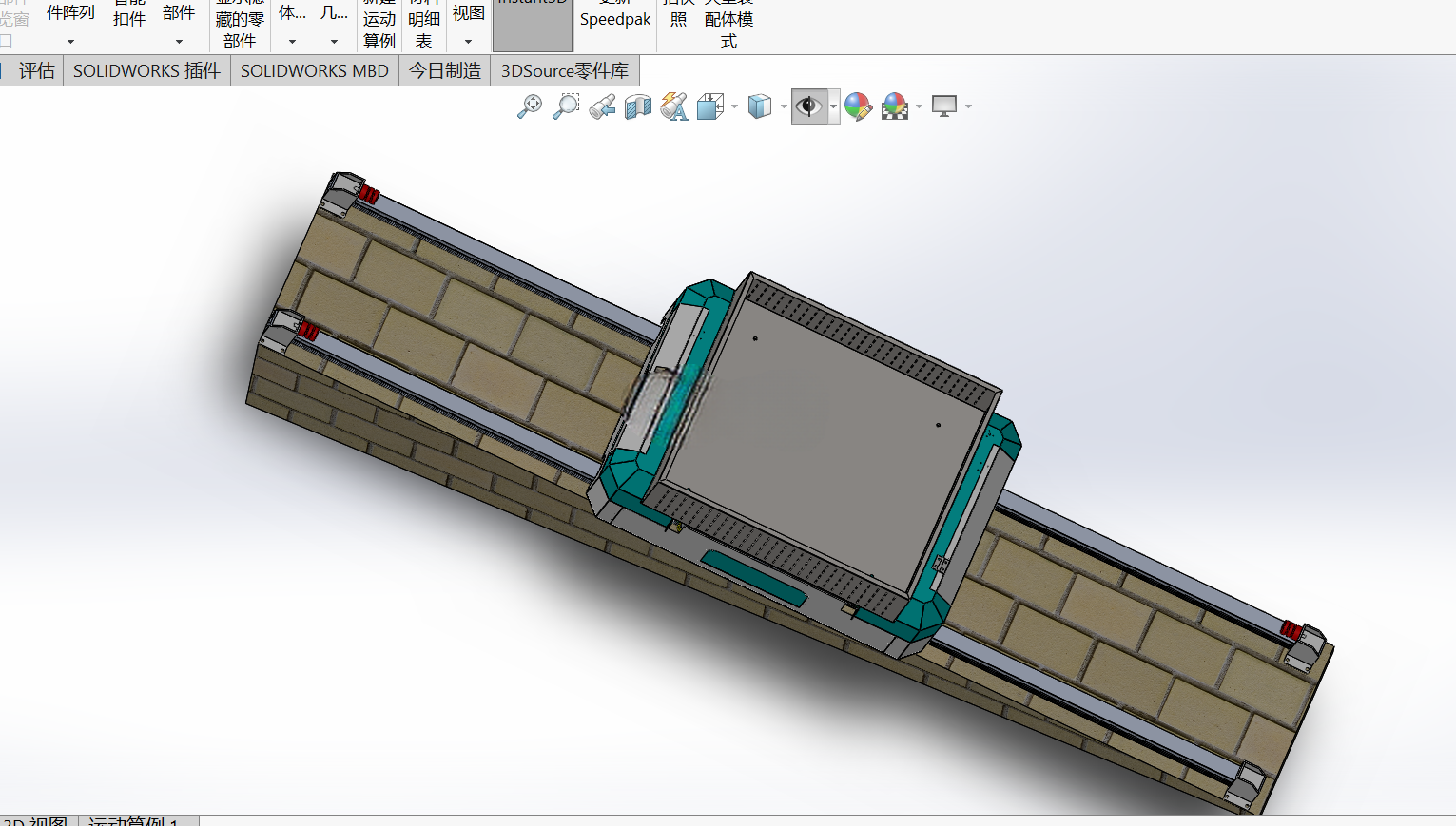1456x826 pixels.
Task: Expand the Hide/Show Items dropdown arrow
Action: click(834, 106)
